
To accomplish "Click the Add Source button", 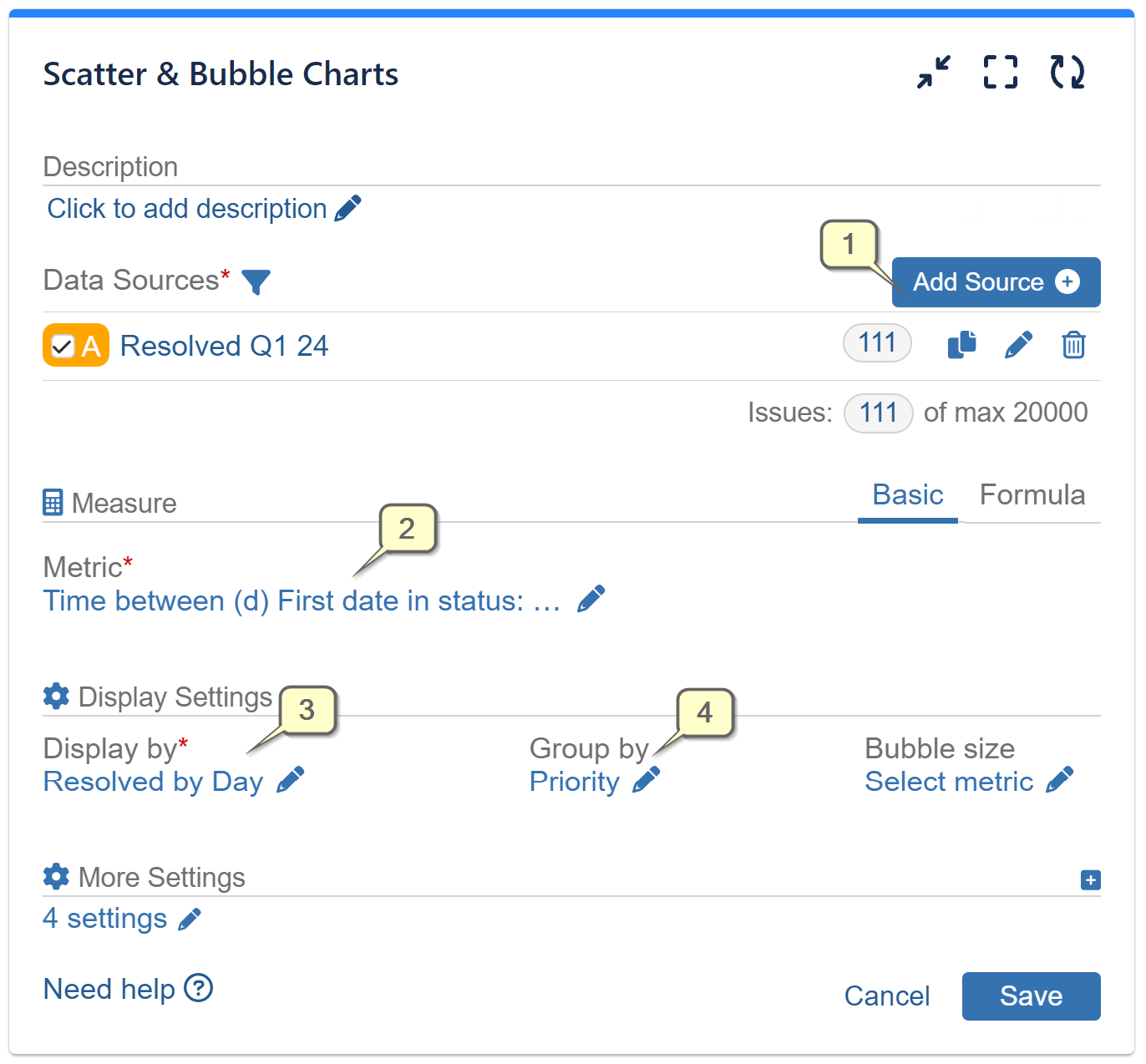I will (x=995, y=282).
